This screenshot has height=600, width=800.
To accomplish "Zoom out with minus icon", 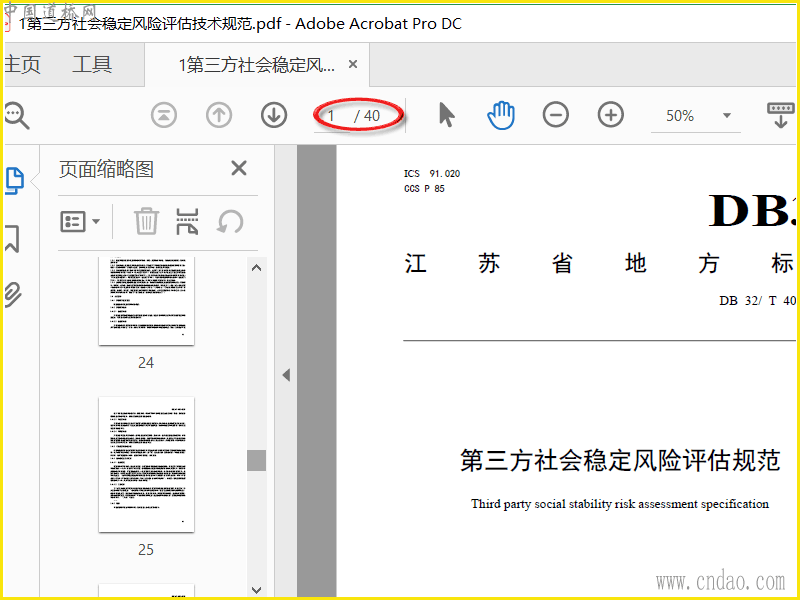I will (556, 115).
